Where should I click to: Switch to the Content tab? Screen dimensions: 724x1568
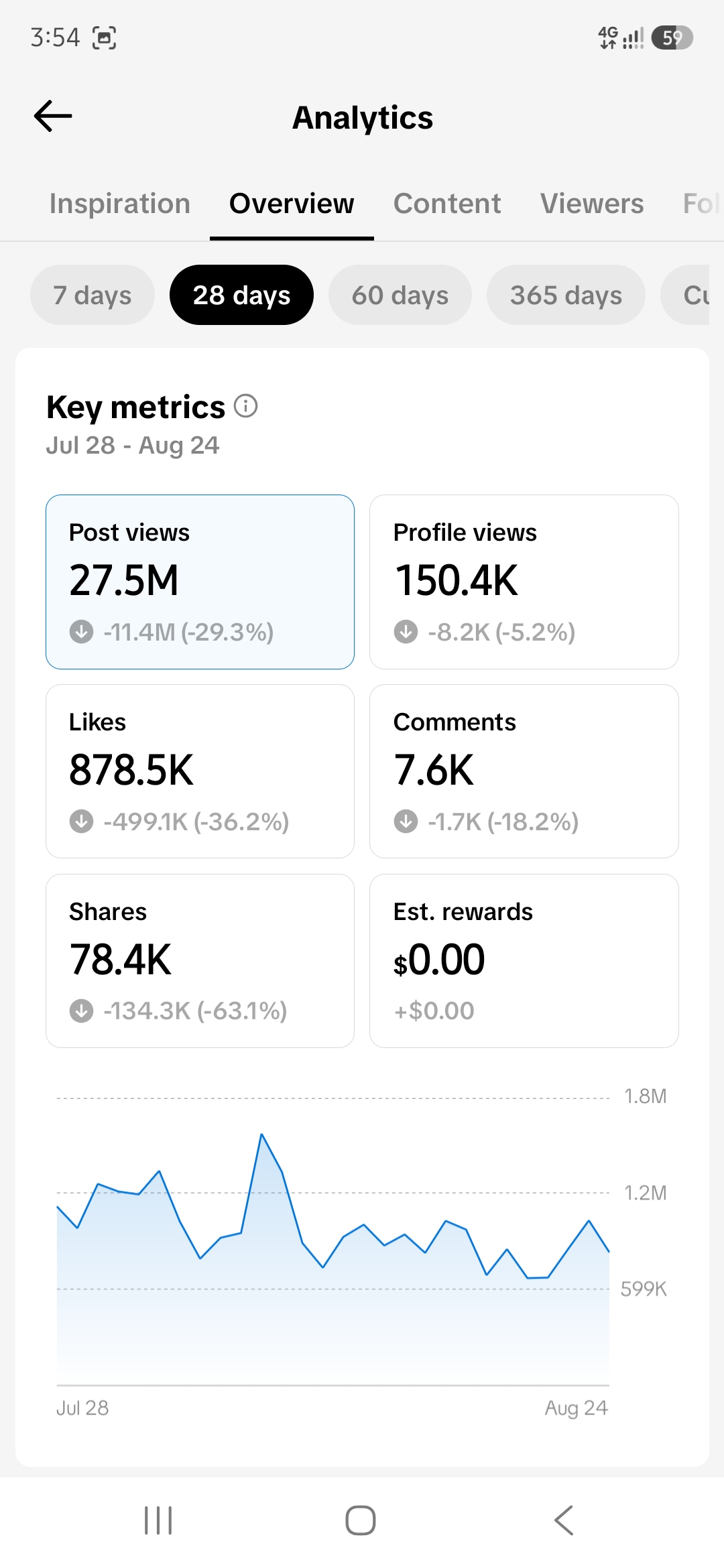(x=447, y=203)
